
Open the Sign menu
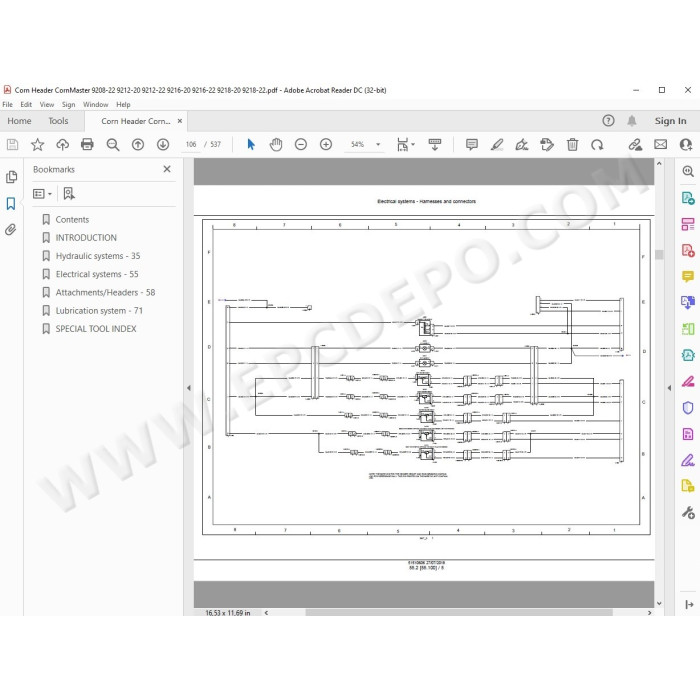pyautogui.click(x=68, y=104)
